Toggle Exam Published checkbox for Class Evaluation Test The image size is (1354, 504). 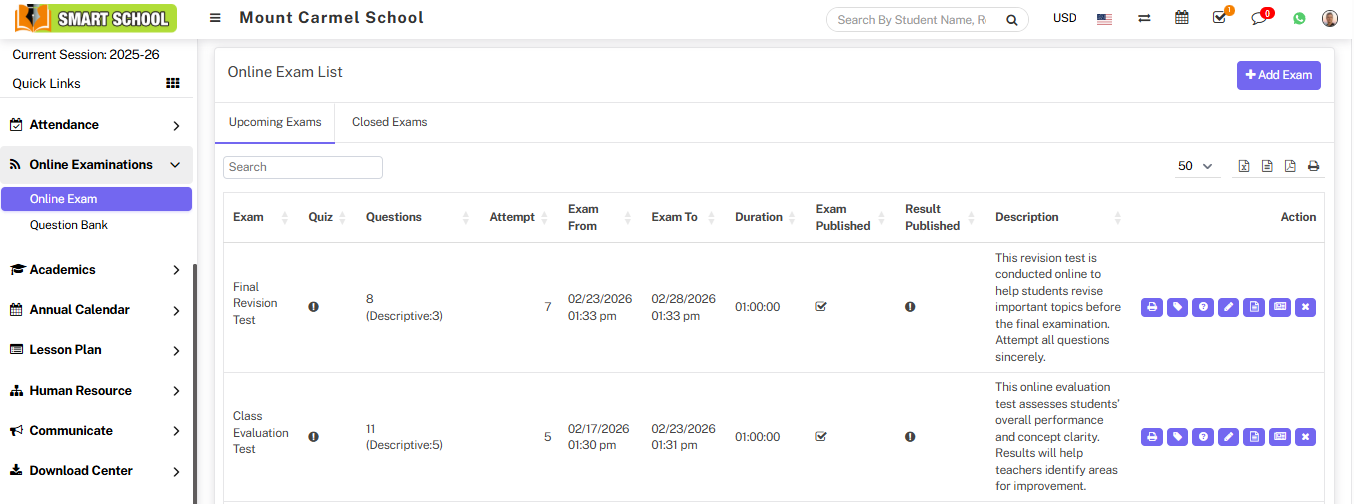tap(821, 436)
